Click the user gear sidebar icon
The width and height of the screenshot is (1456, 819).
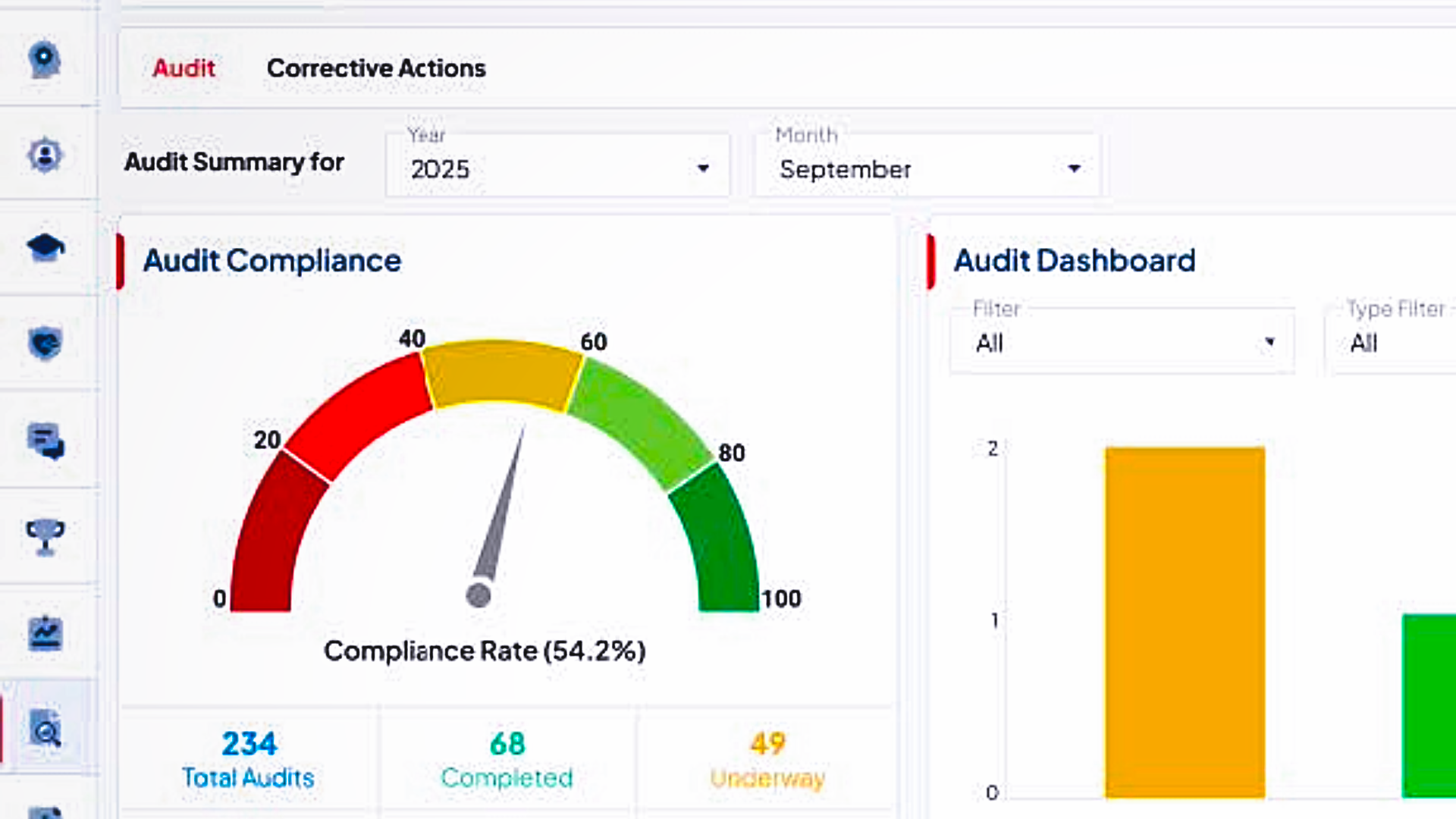(45, 155)
